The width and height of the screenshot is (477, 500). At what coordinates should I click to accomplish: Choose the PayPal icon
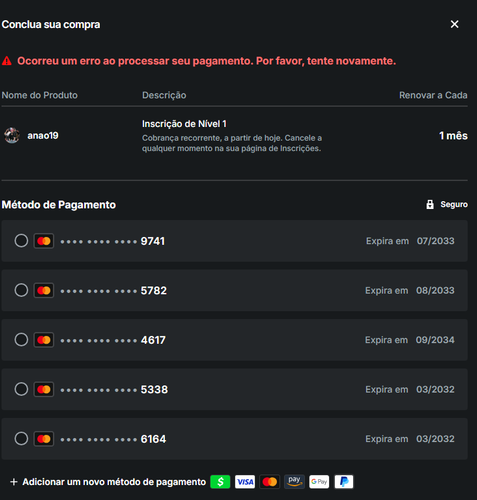(x=344, y=482)
